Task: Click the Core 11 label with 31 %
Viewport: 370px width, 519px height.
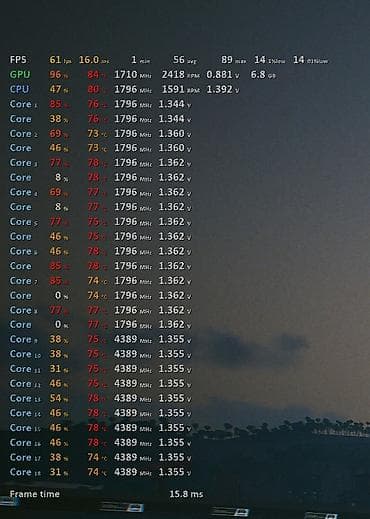Action: tap(25, 369)
